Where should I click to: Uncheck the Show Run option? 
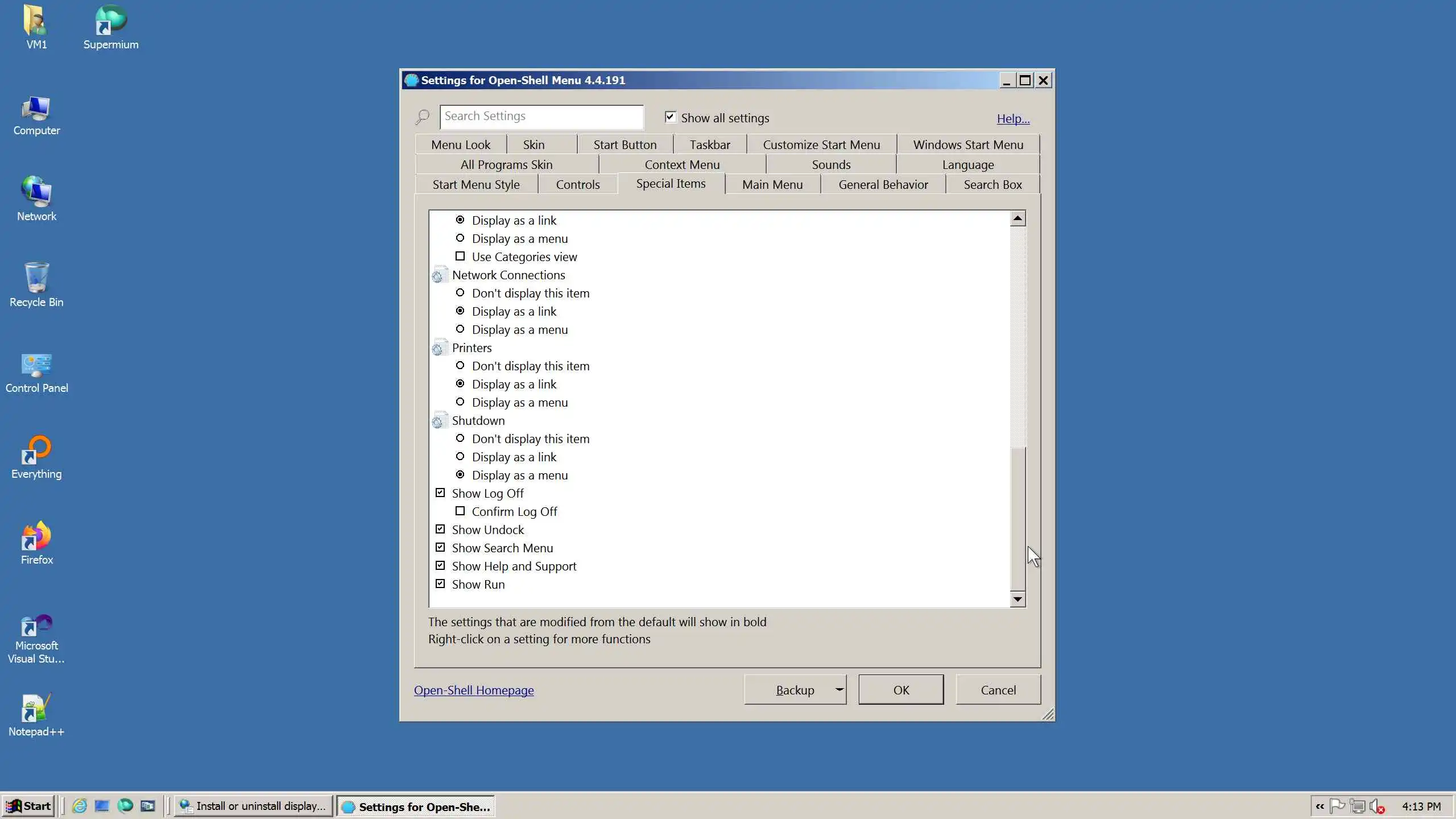[440, 584]
